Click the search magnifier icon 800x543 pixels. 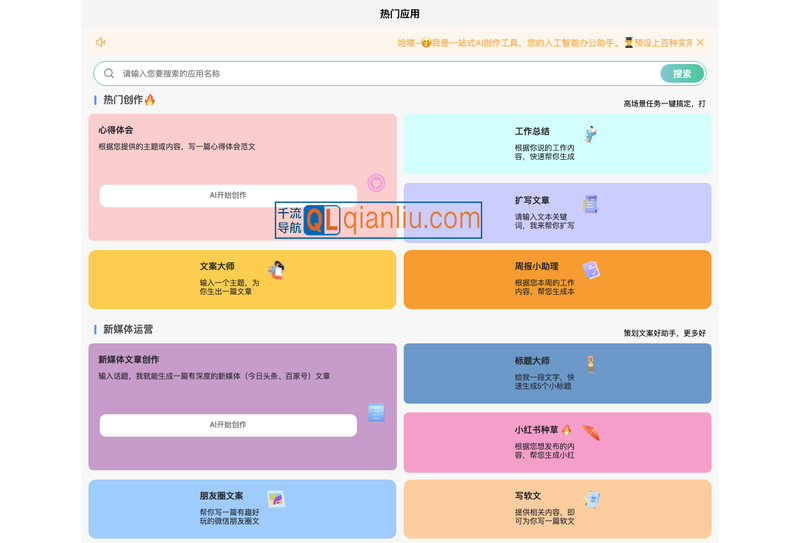coord(109,73)
